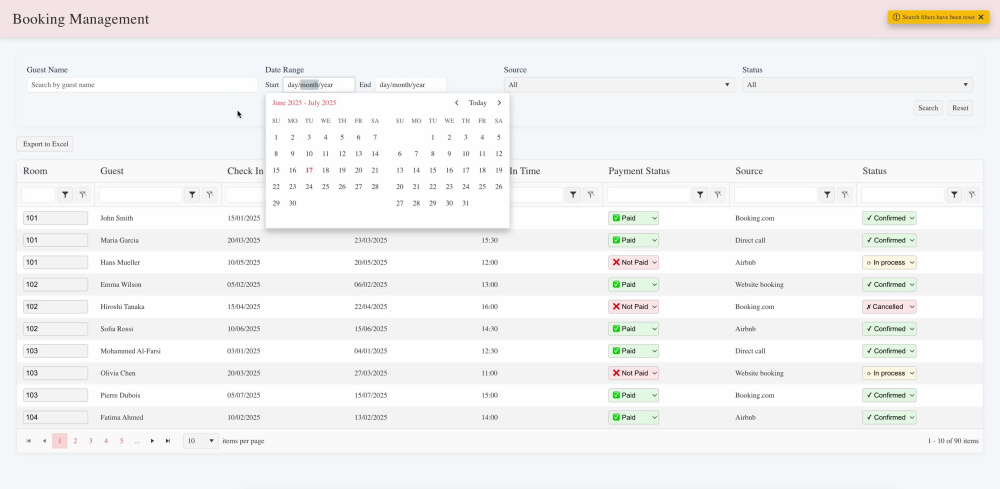
Task: Pick June 30 in the calendar
Action: pyautogui.click(x=293, y=203)
